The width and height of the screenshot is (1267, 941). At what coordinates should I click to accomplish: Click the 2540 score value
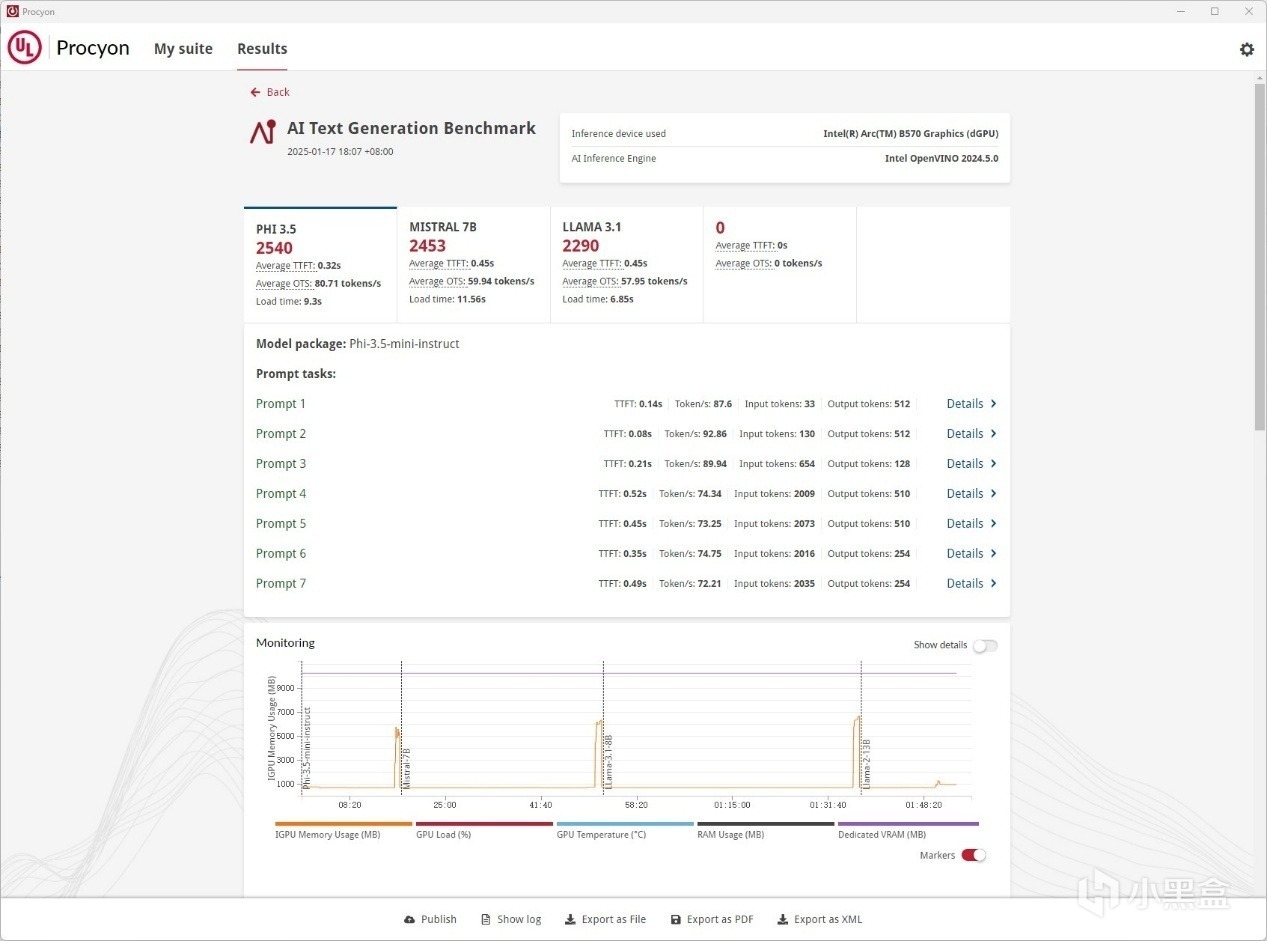point(274,248)
